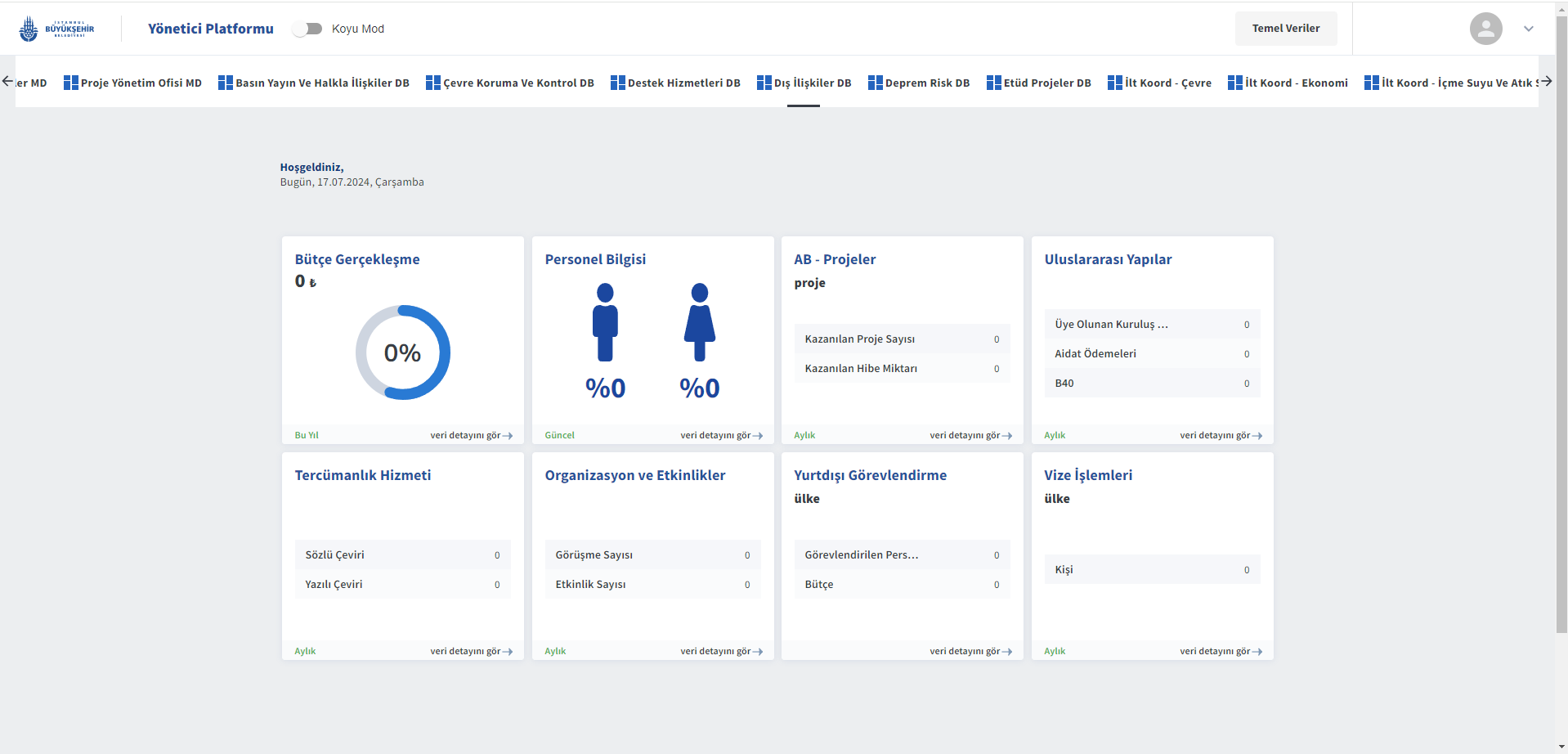Click the male figure icon in Personel Bilgisi
This screenshot has height=754, width=1568.
pyautogui.click(x=605, y=322)
